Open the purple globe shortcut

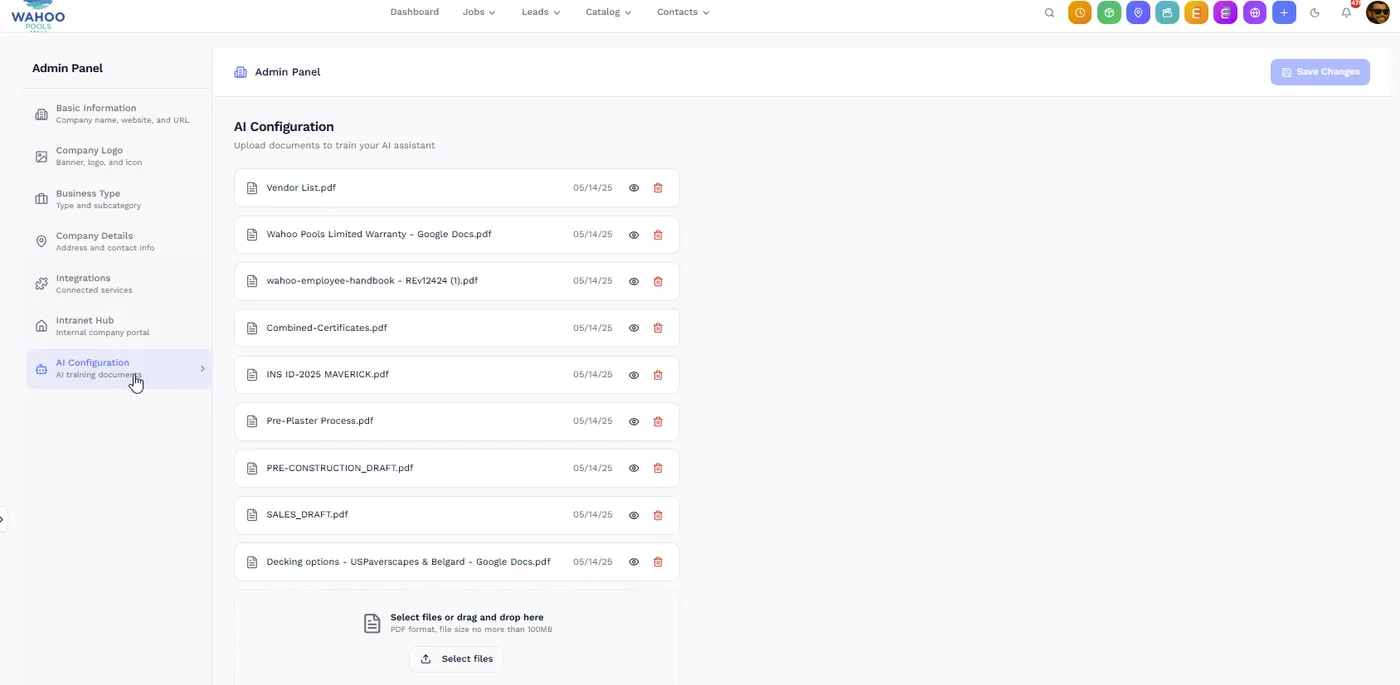tap(1255, 13)
